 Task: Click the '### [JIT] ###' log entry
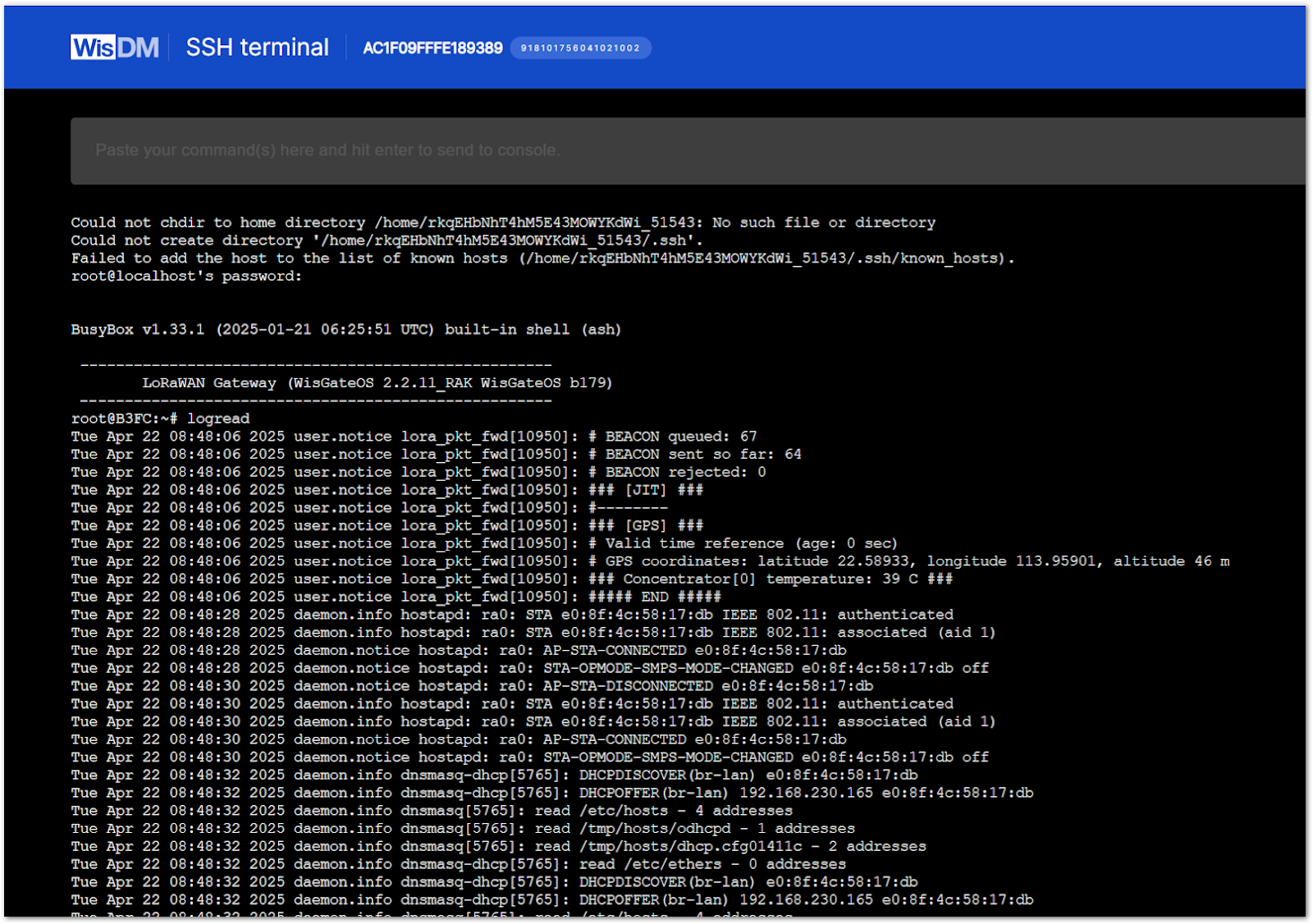[387, 490]
